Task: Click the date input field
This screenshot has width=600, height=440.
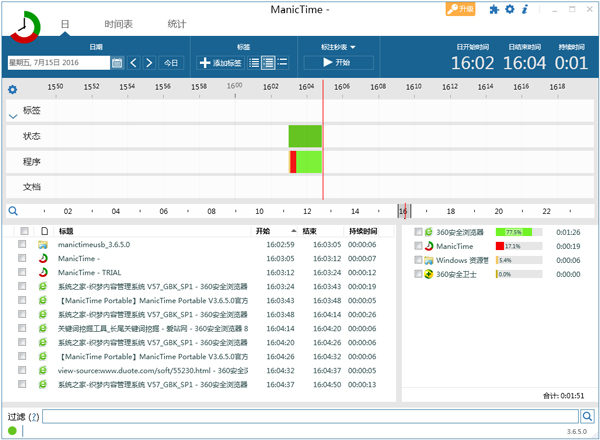Action: coord(59,63)
